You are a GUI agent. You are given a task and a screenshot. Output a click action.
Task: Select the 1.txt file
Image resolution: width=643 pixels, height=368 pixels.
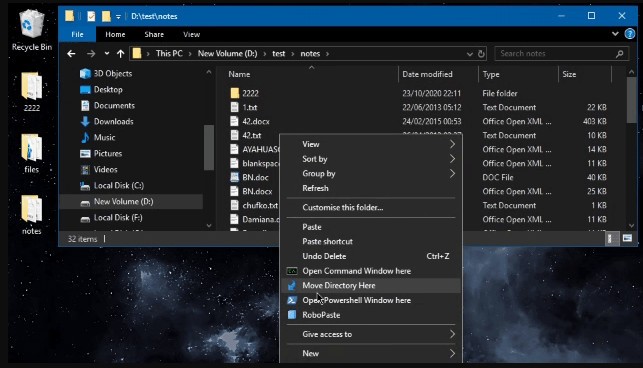click(x=249, y=107)
